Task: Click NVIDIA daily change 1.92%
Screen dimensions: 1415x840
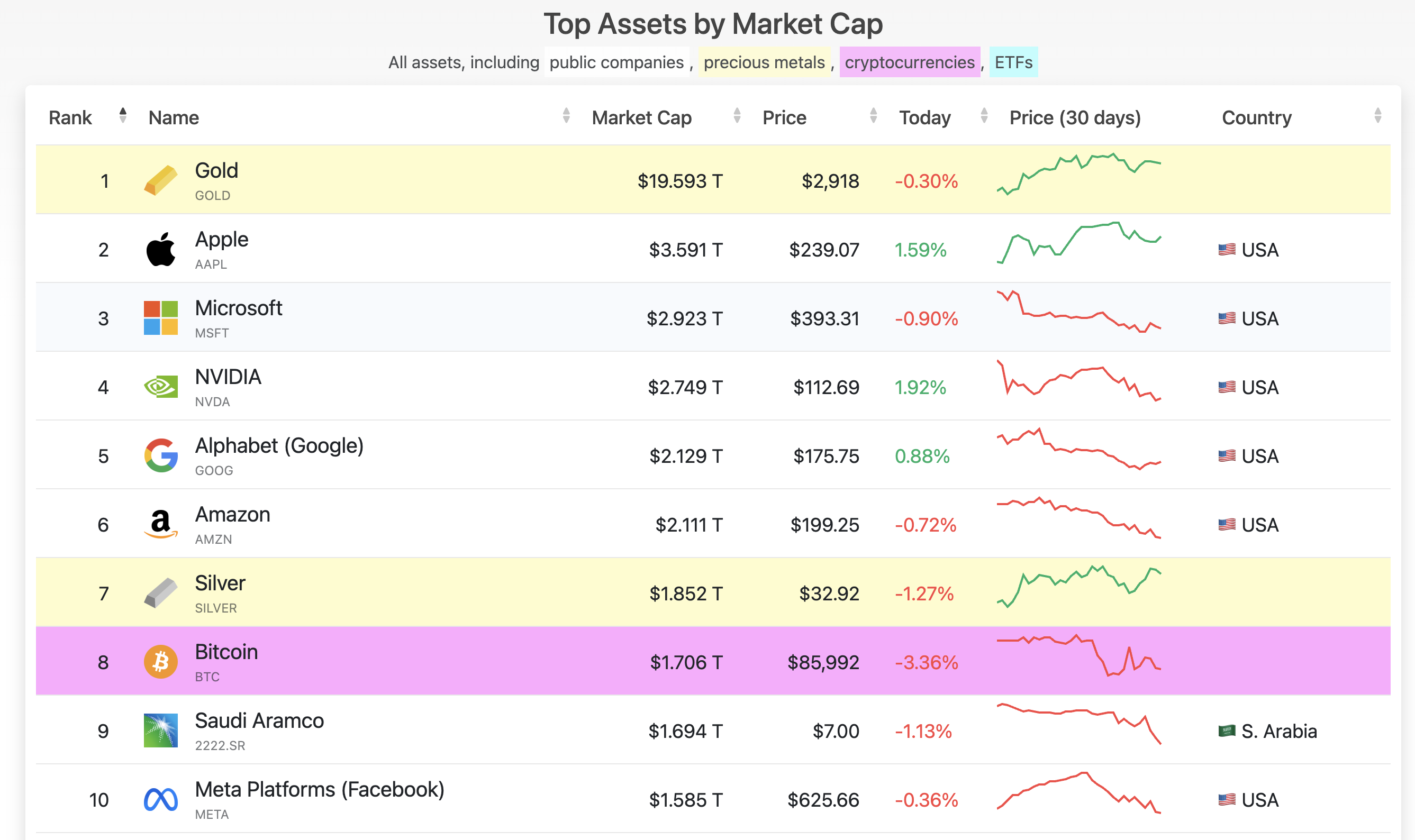Action: tap(920, 387)
